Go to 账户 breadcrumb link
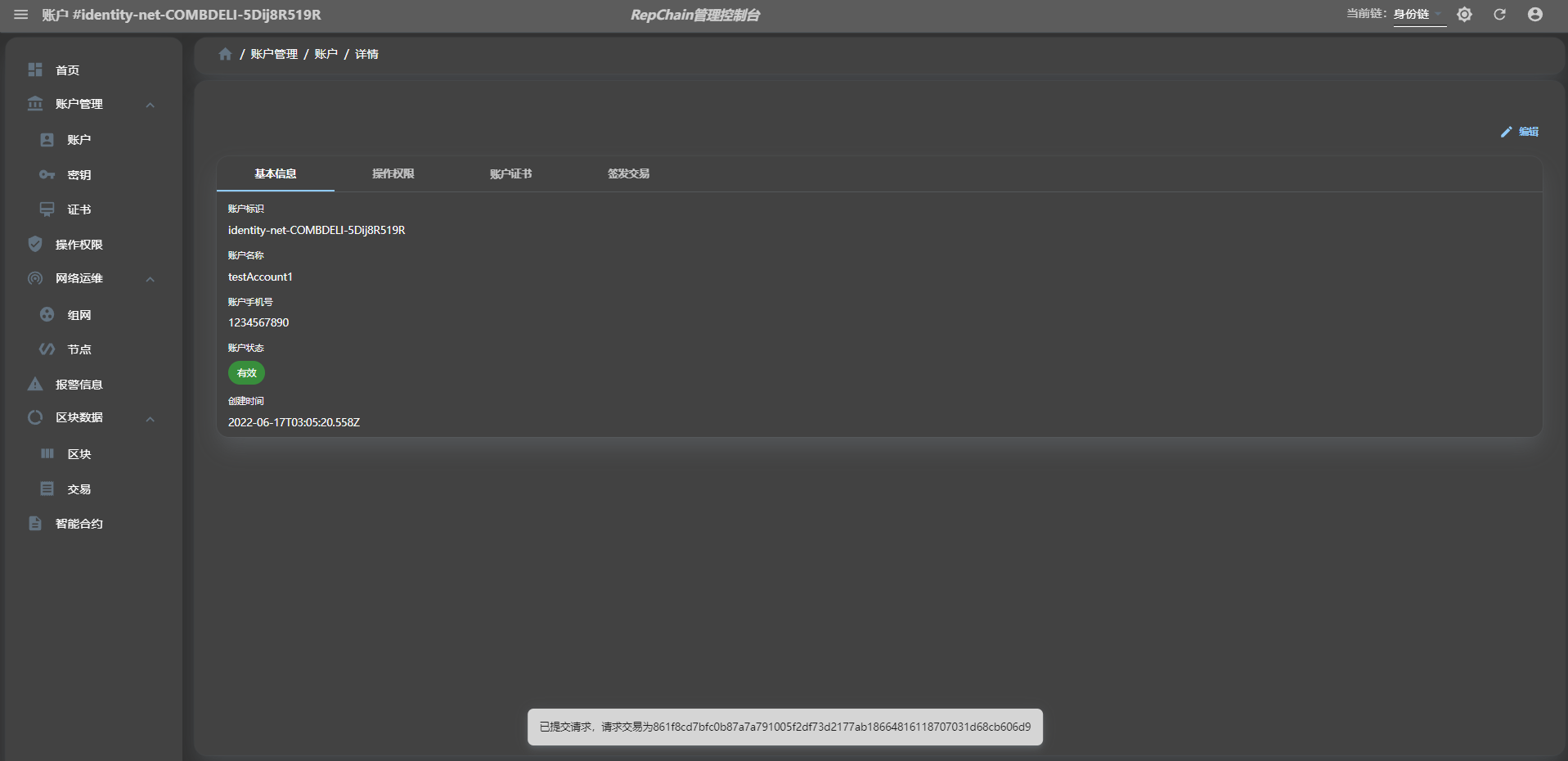The image size is (1568, 761). 326,54
